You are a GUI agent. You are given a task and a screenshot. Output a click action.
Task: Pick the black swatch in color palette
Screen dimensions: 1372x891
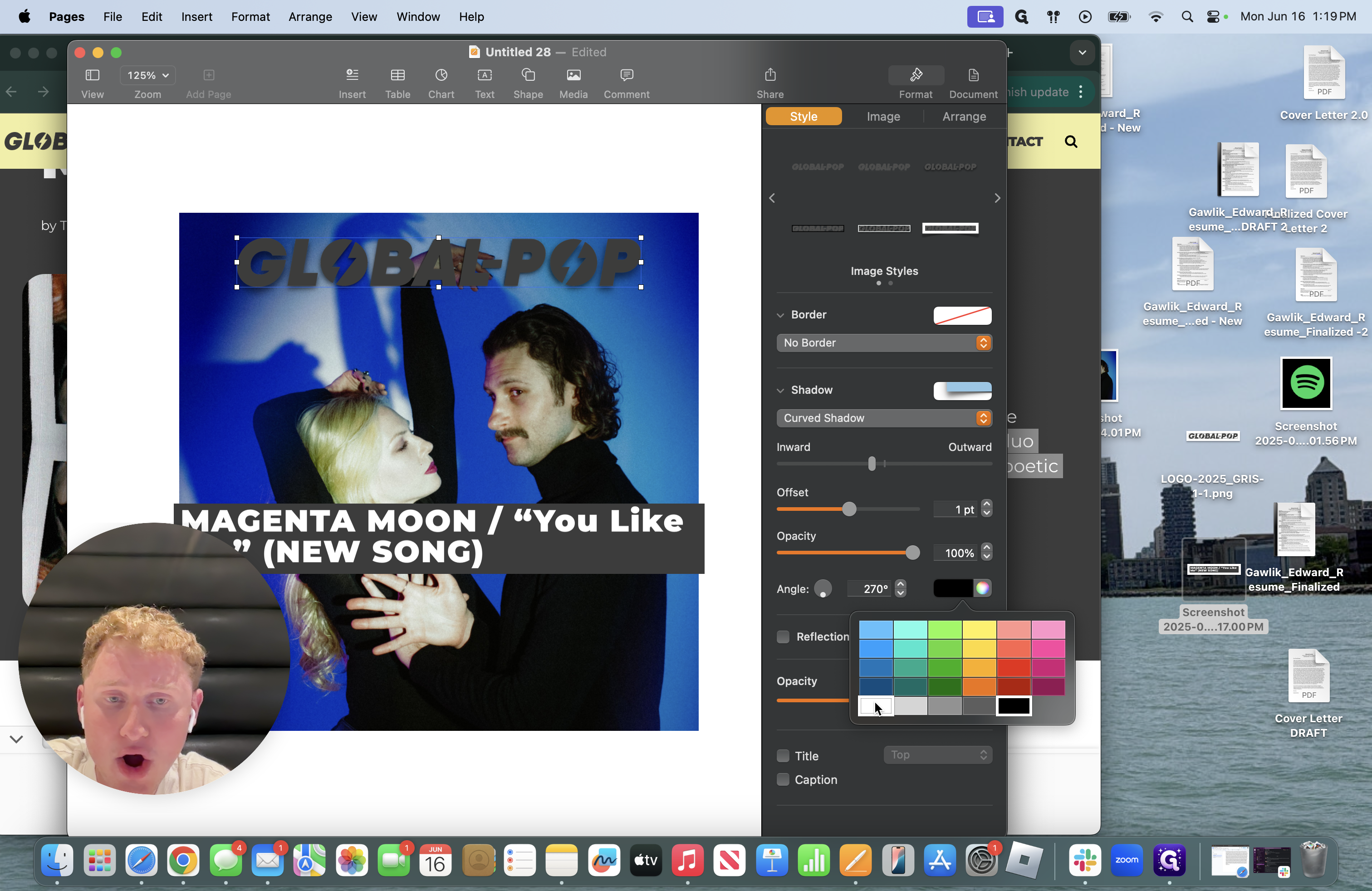1014,705
